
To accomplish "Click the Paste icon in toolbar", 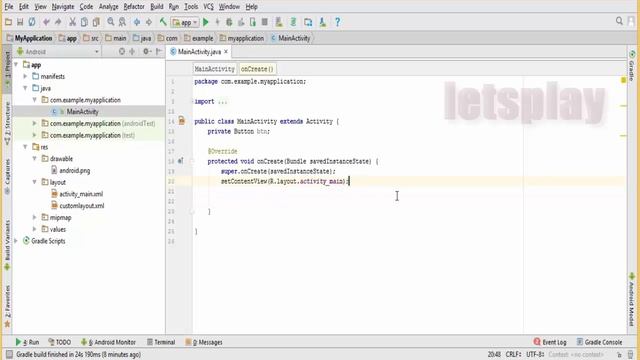I will (x=96, y=22).
